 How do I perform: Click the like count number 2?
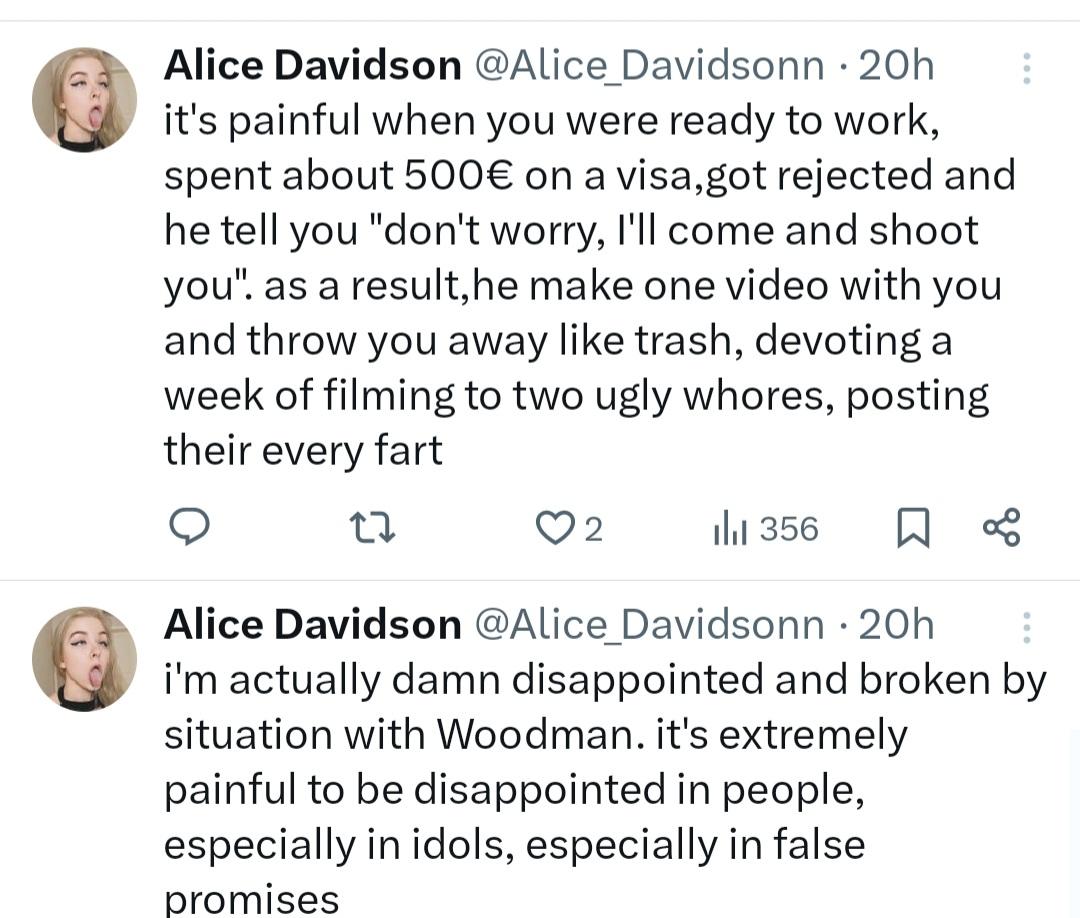pos(593,529)
